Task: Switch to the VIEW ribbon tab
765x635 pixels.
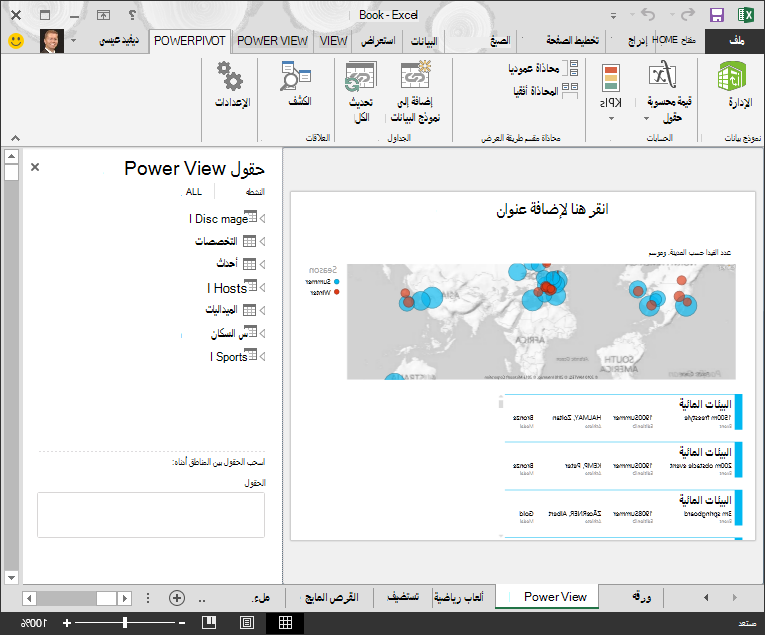Action: tap(334, 41)
